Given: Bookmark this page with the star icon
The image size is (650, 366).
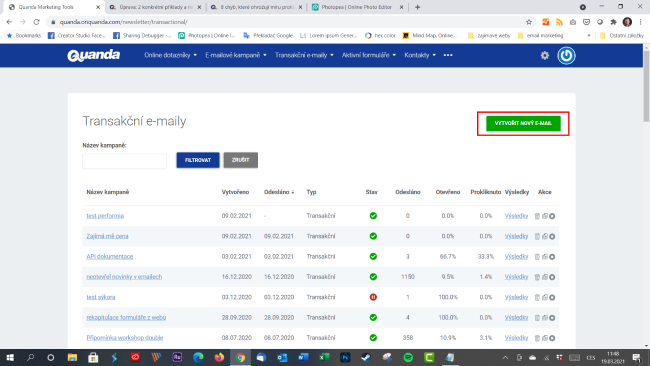Looking at the screenshot, I should click(529, 22).
